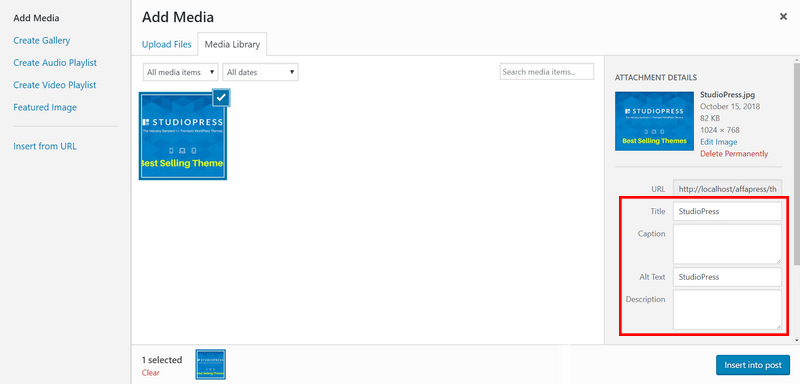Click the Title input field

[728, 212]
